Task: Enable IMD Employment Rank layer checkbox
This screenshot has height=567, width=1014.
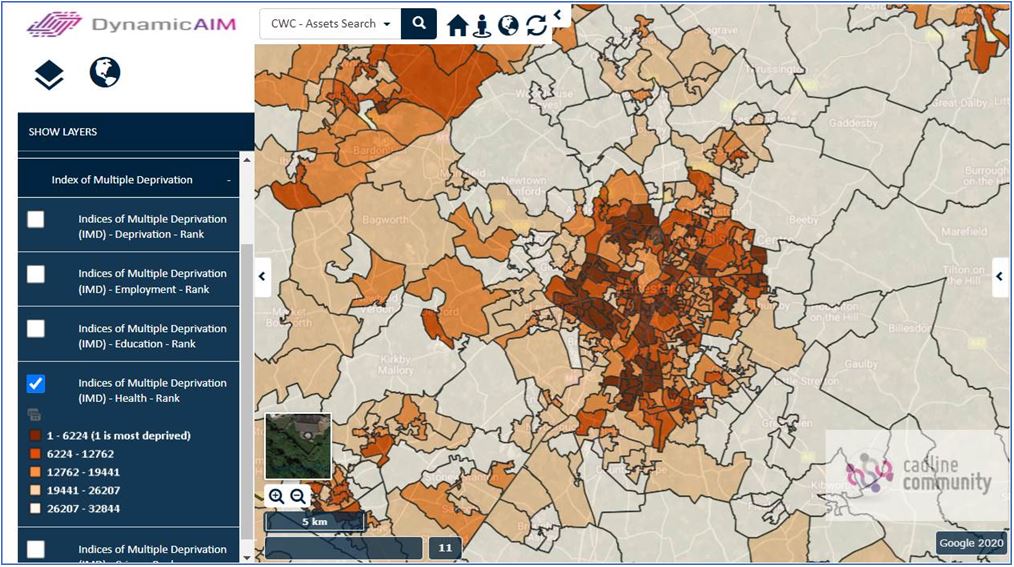Action: tap(36, 274)
